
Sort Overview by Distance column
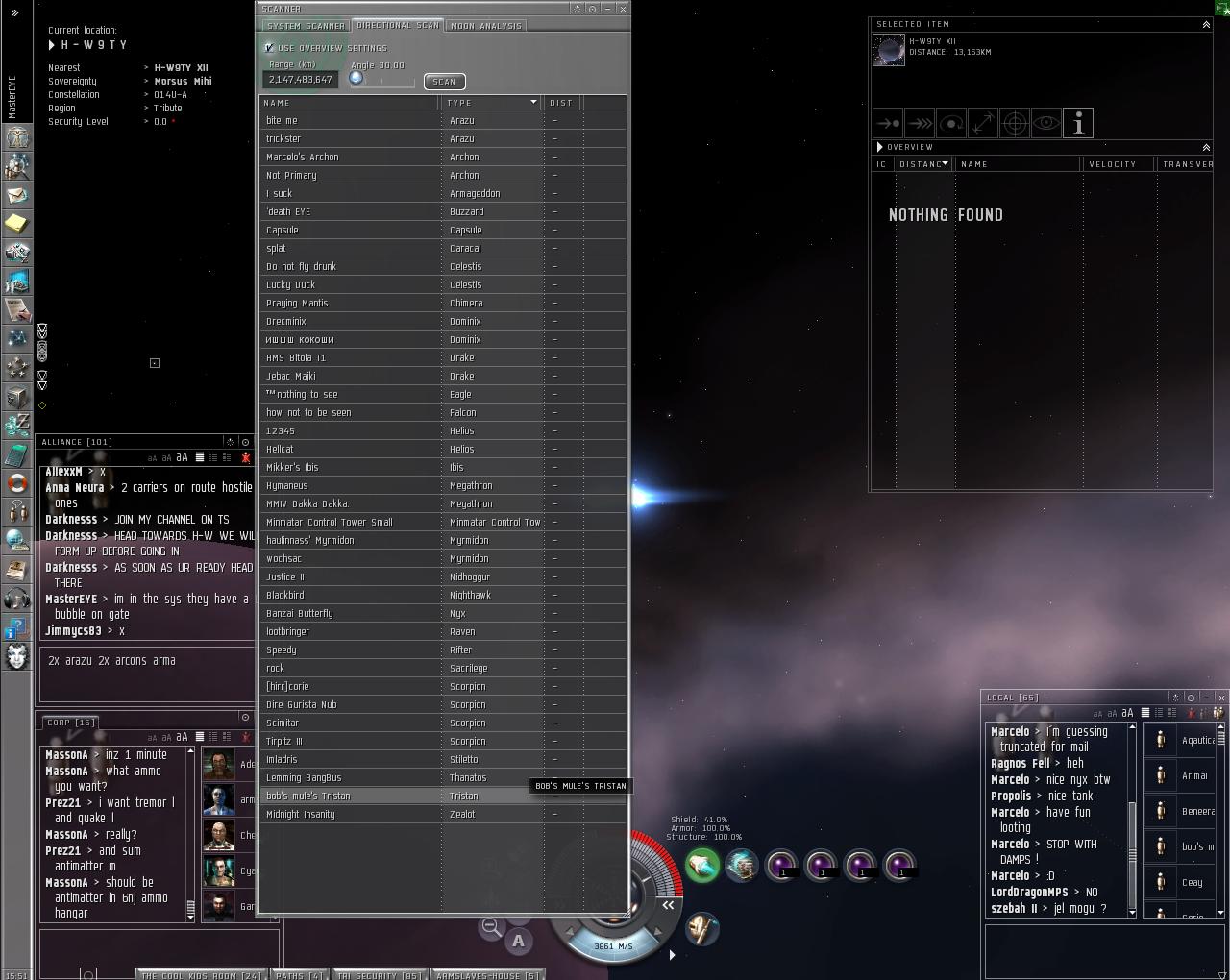[922, 164]
